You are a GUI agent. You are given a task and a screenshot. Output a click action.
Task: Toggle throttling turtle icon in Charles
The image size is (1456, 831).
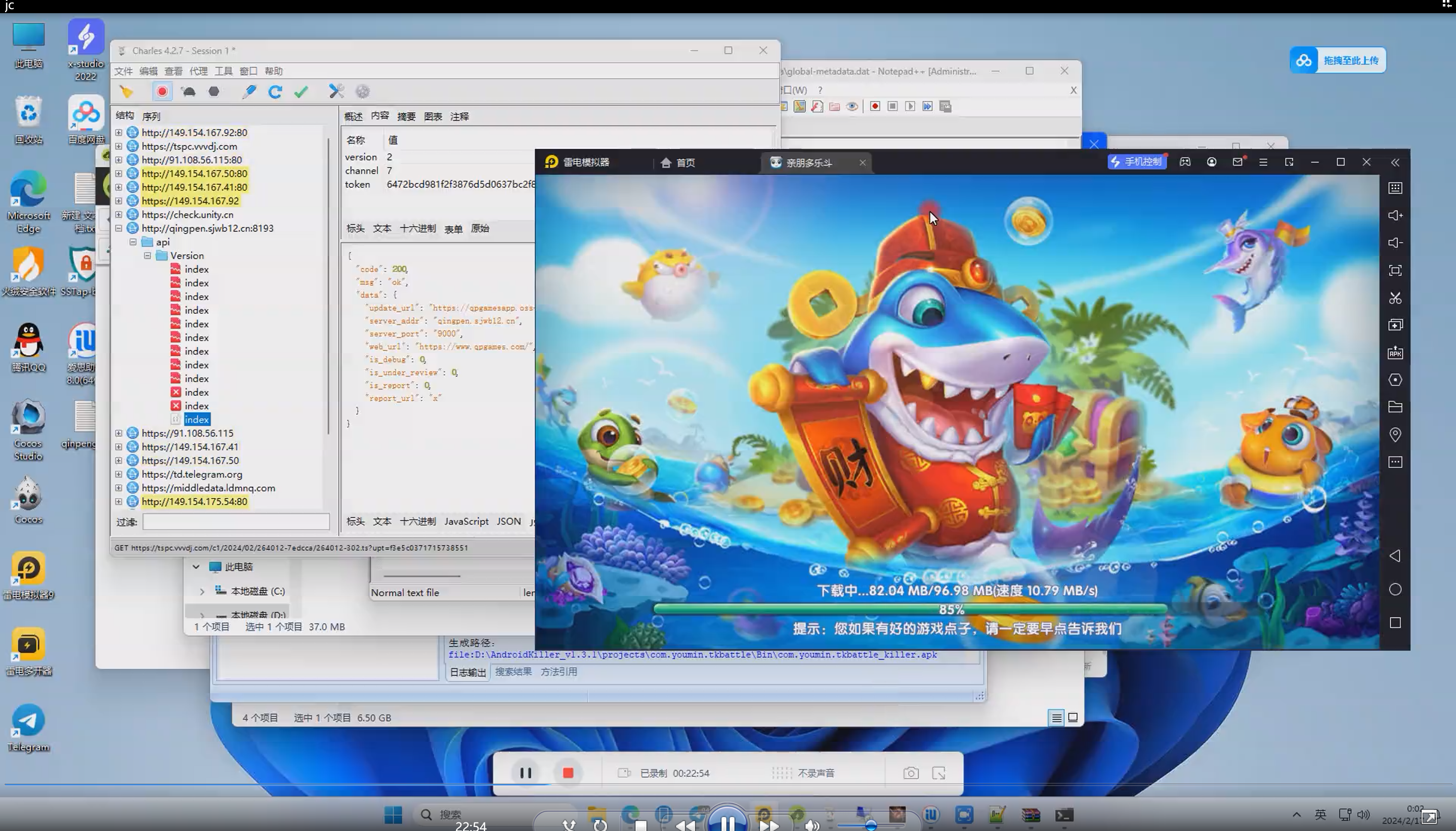coord(188,91)
